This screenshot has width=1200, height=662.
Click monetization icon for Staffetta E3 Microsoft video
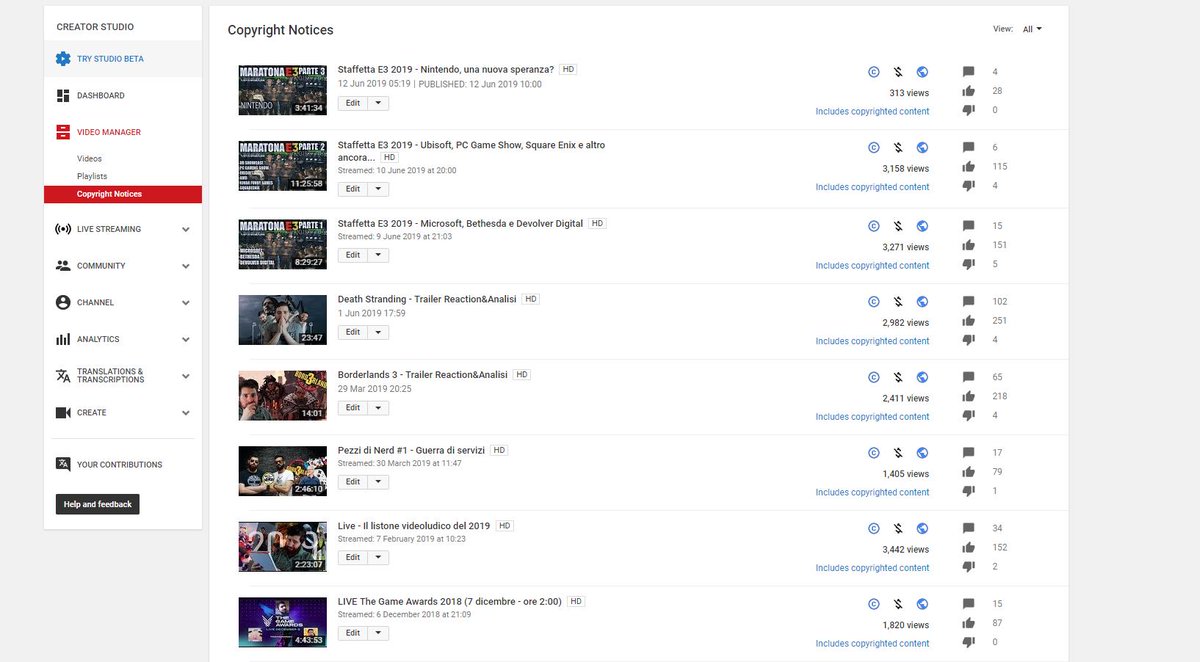tap(898, 226)
